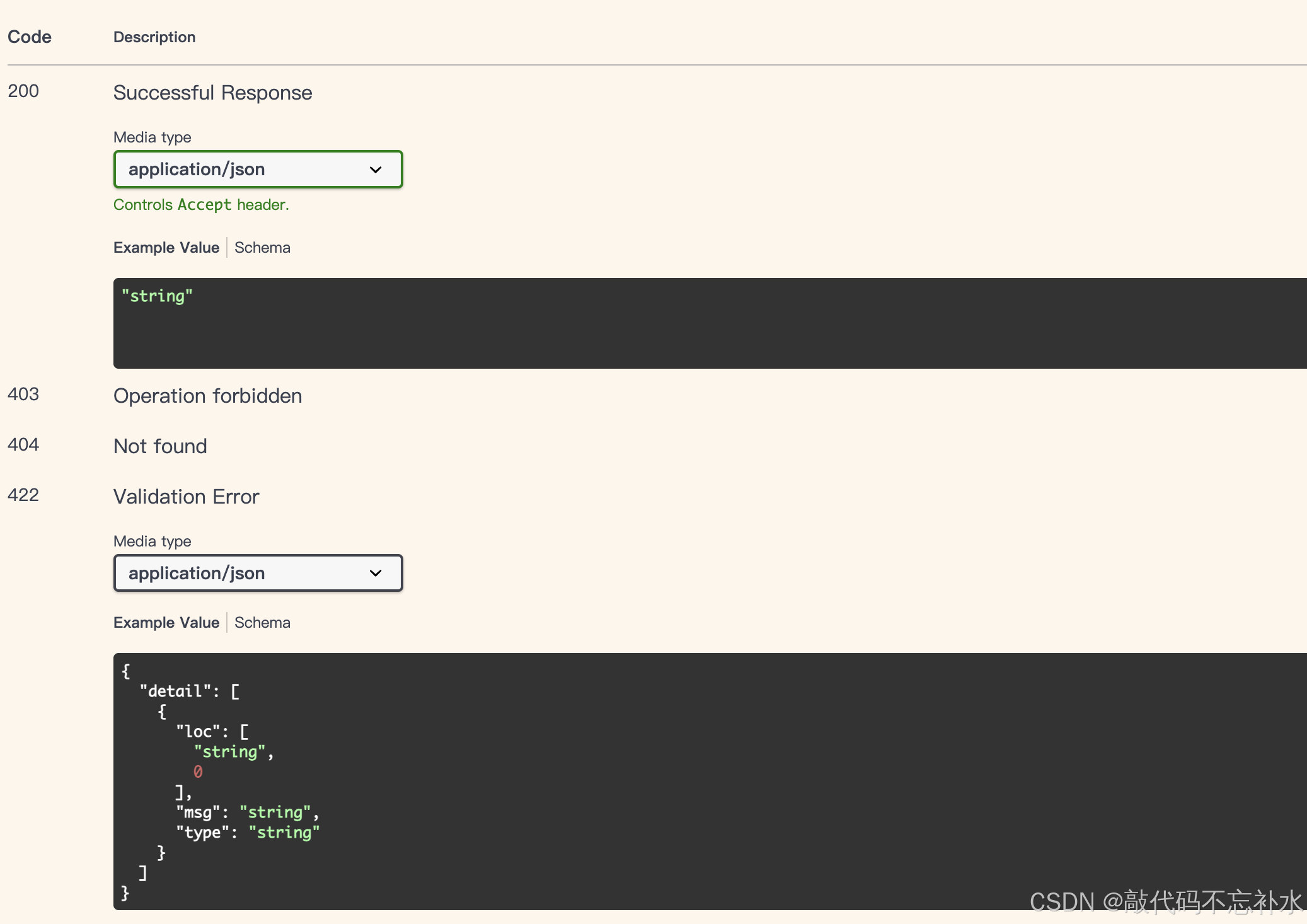The height and width of the screenshot is (924, 1307).
Task: Click the Successful Response description text
Action: click(x=212, y=93)
